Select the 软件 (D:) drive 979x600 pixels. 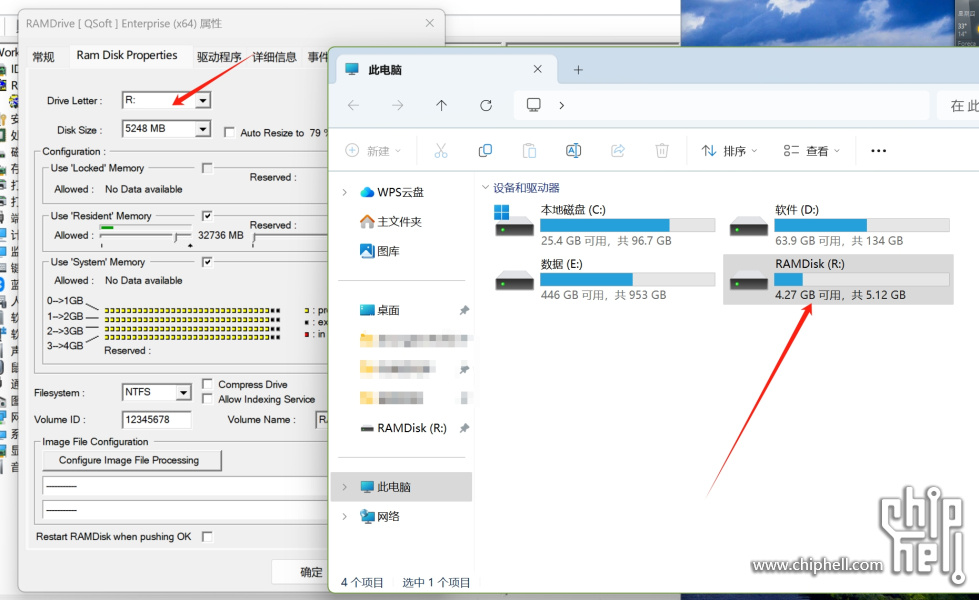839,225
